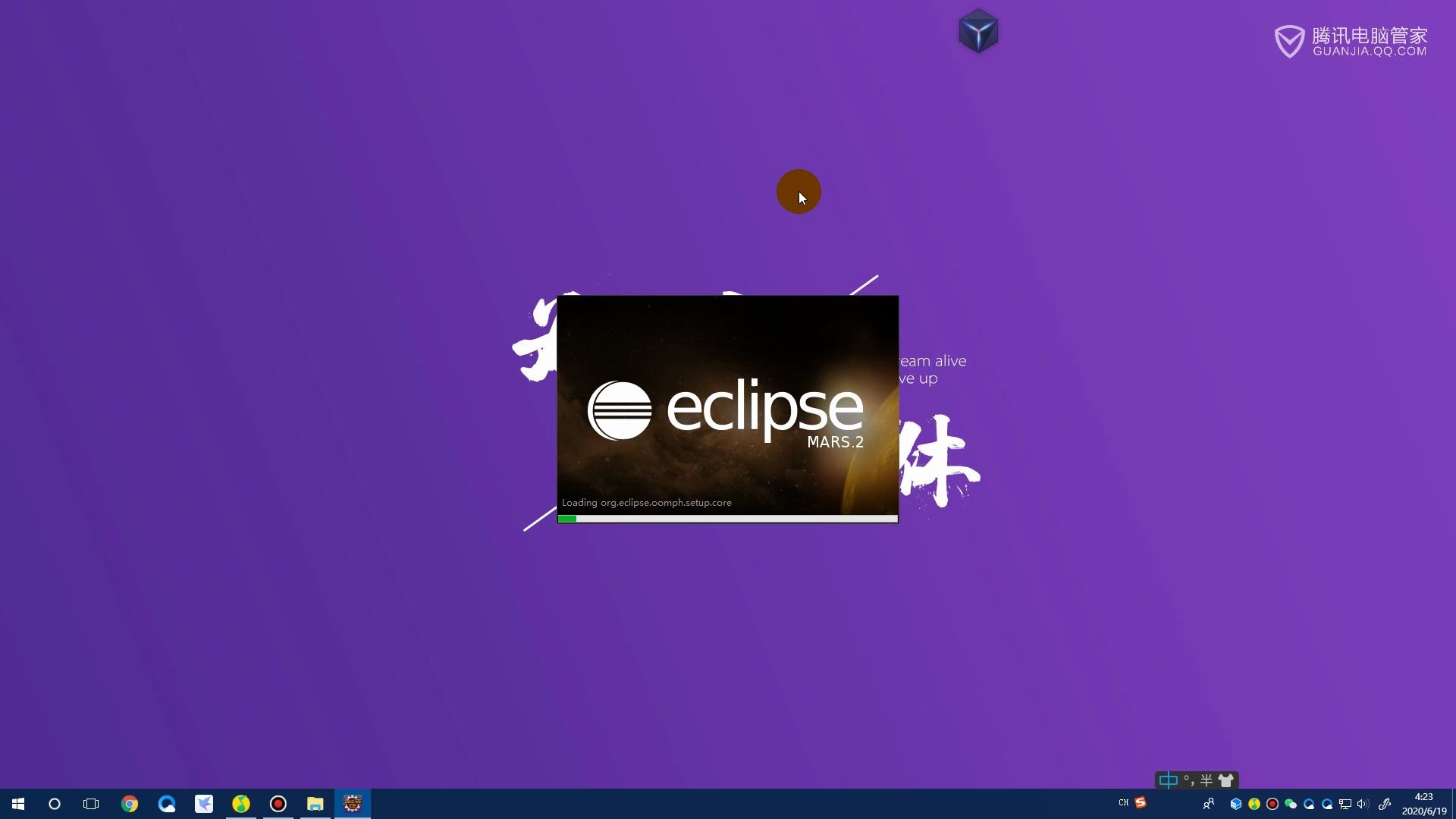The image size is (1456, 819).
Task: Open the IME skin shirt icon
Action: 1226,780
